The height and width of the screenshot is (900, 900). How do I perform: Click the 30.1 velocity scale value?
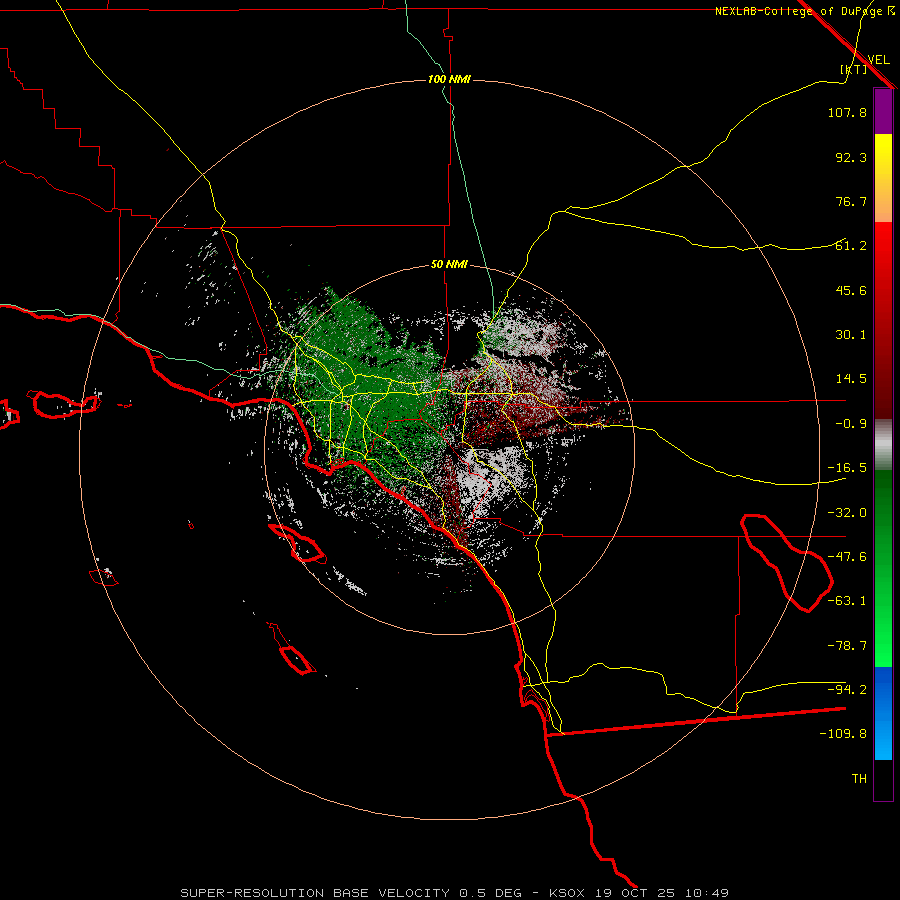point(851,335)
